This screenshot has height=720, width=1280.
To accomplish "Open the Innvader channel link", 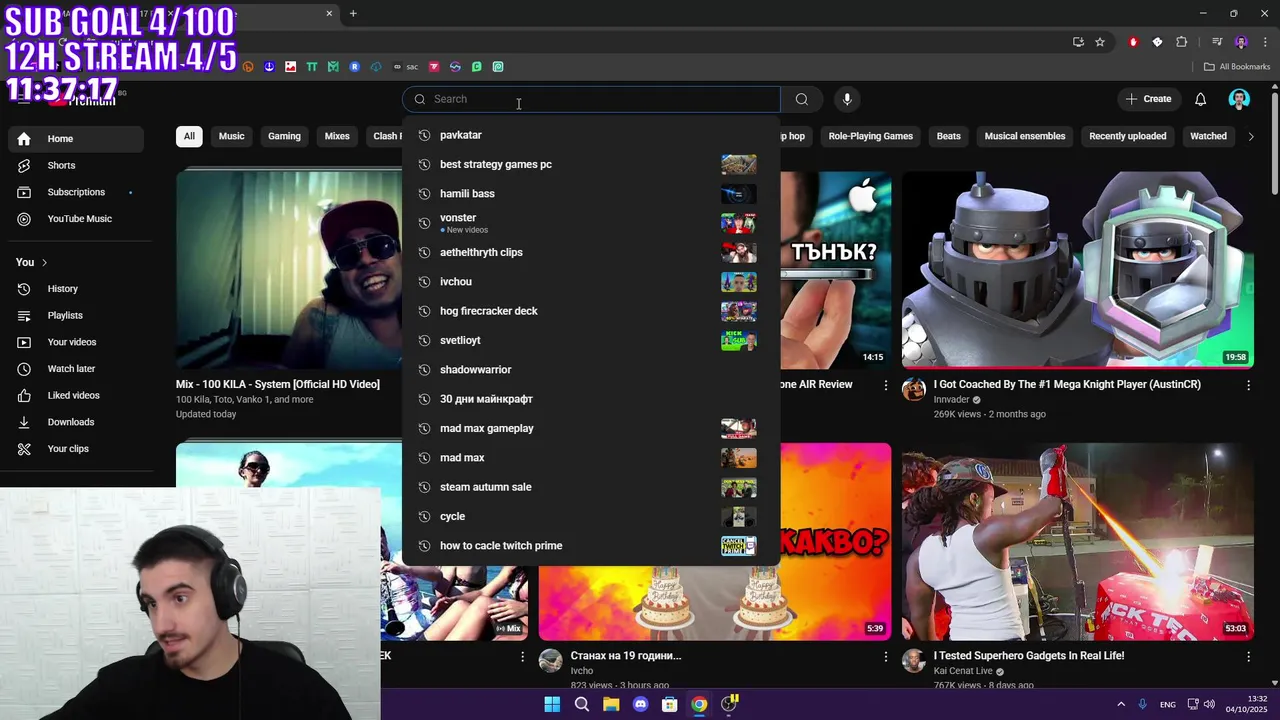I will point(951,400).
